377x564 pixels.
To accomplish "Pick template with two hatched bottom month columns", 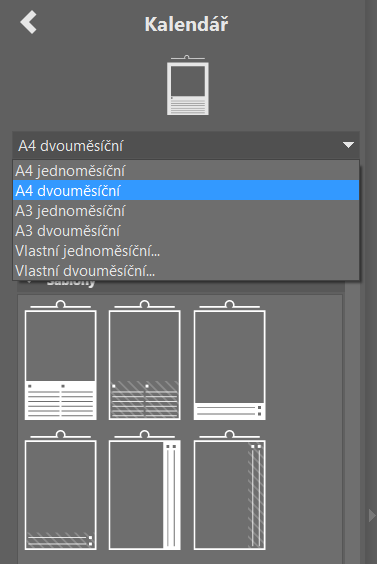I will [145, 360].
